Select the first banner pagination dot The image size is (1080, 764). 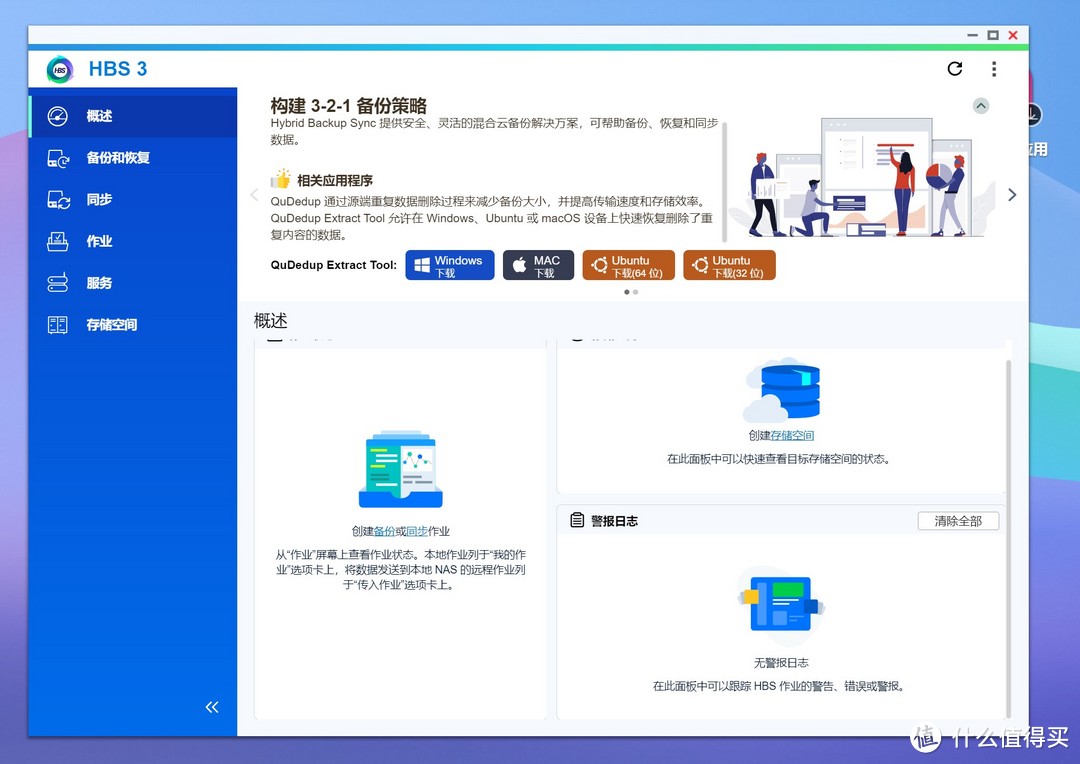coord(627,292)
